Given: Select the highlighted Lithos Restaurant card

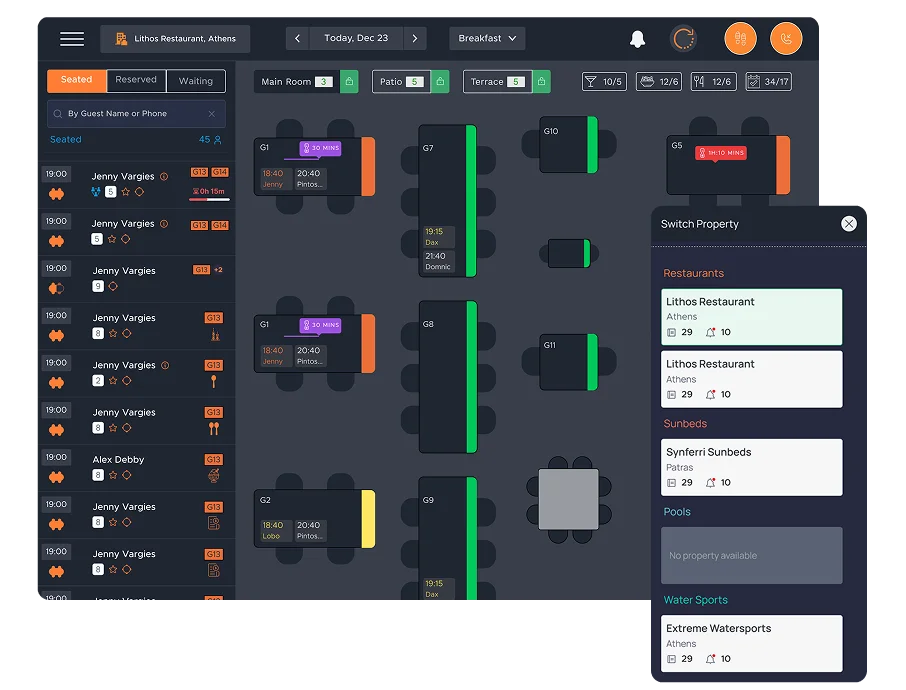Looking at the screenshot, I should click(751, 317).
